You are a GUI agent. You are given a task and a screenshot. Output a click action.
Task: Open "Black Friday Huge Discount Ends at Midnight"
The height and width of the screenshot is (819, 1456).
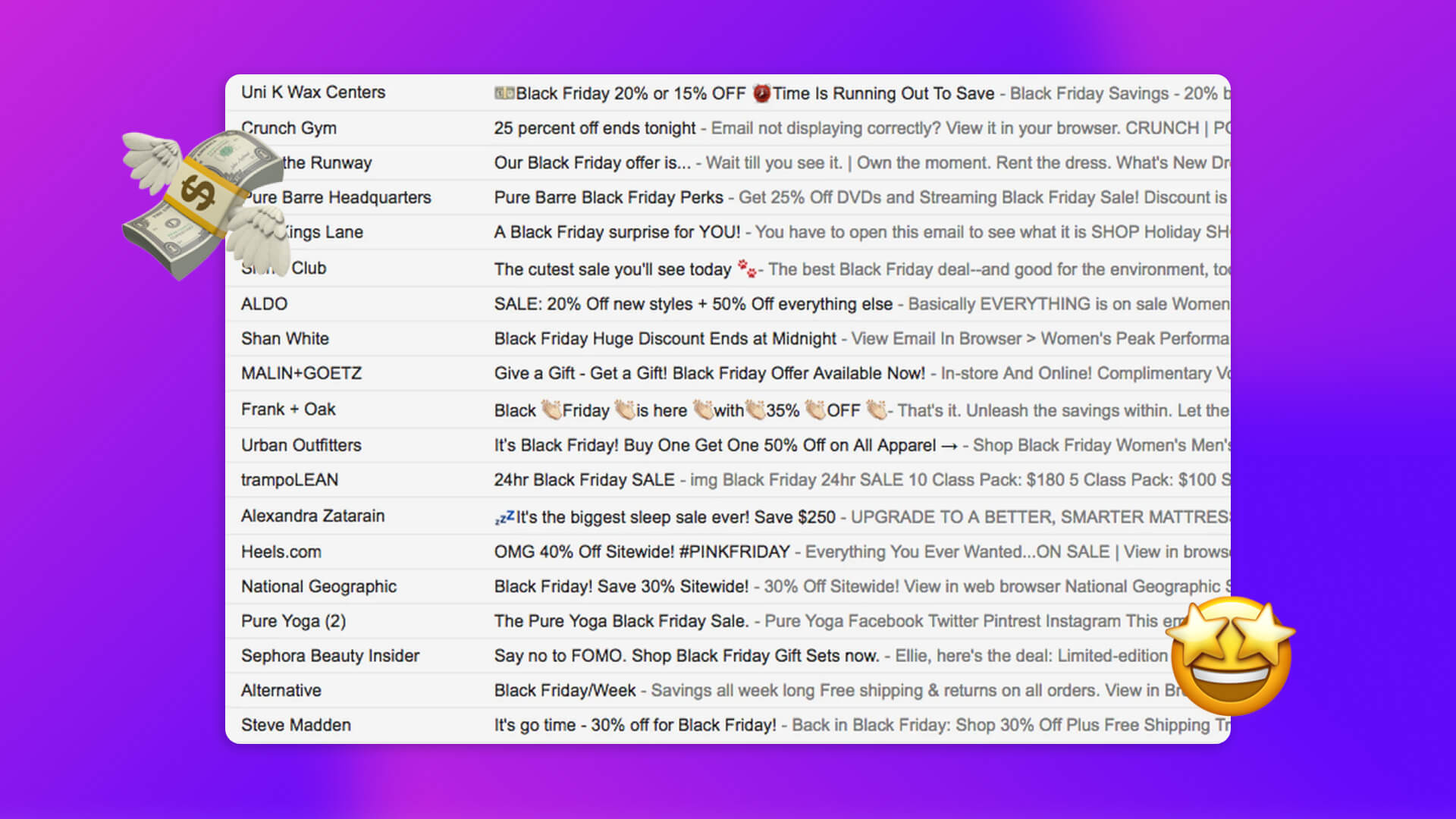[665, 339]
